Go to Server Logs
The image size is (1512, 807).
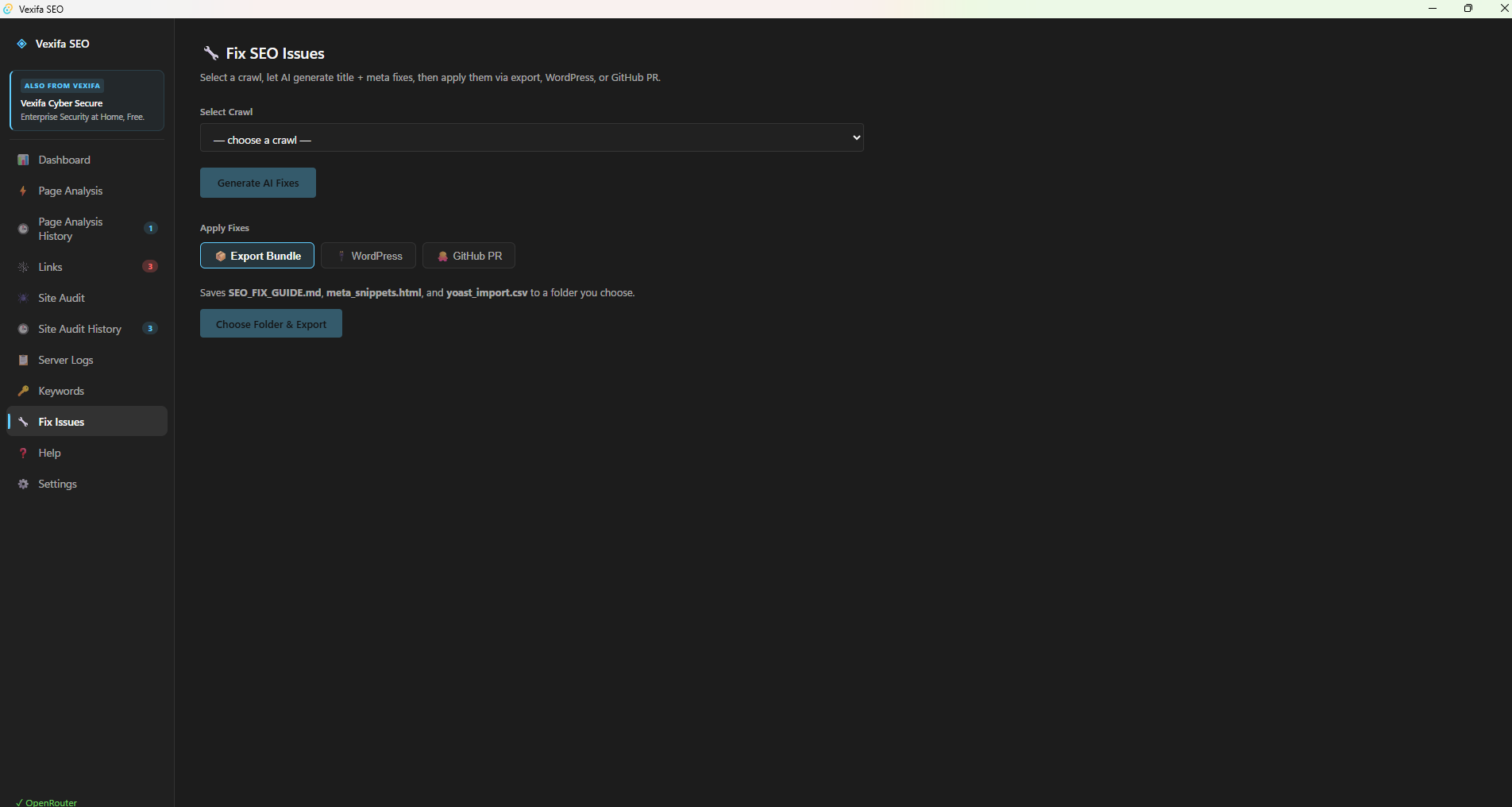point(87,360)
